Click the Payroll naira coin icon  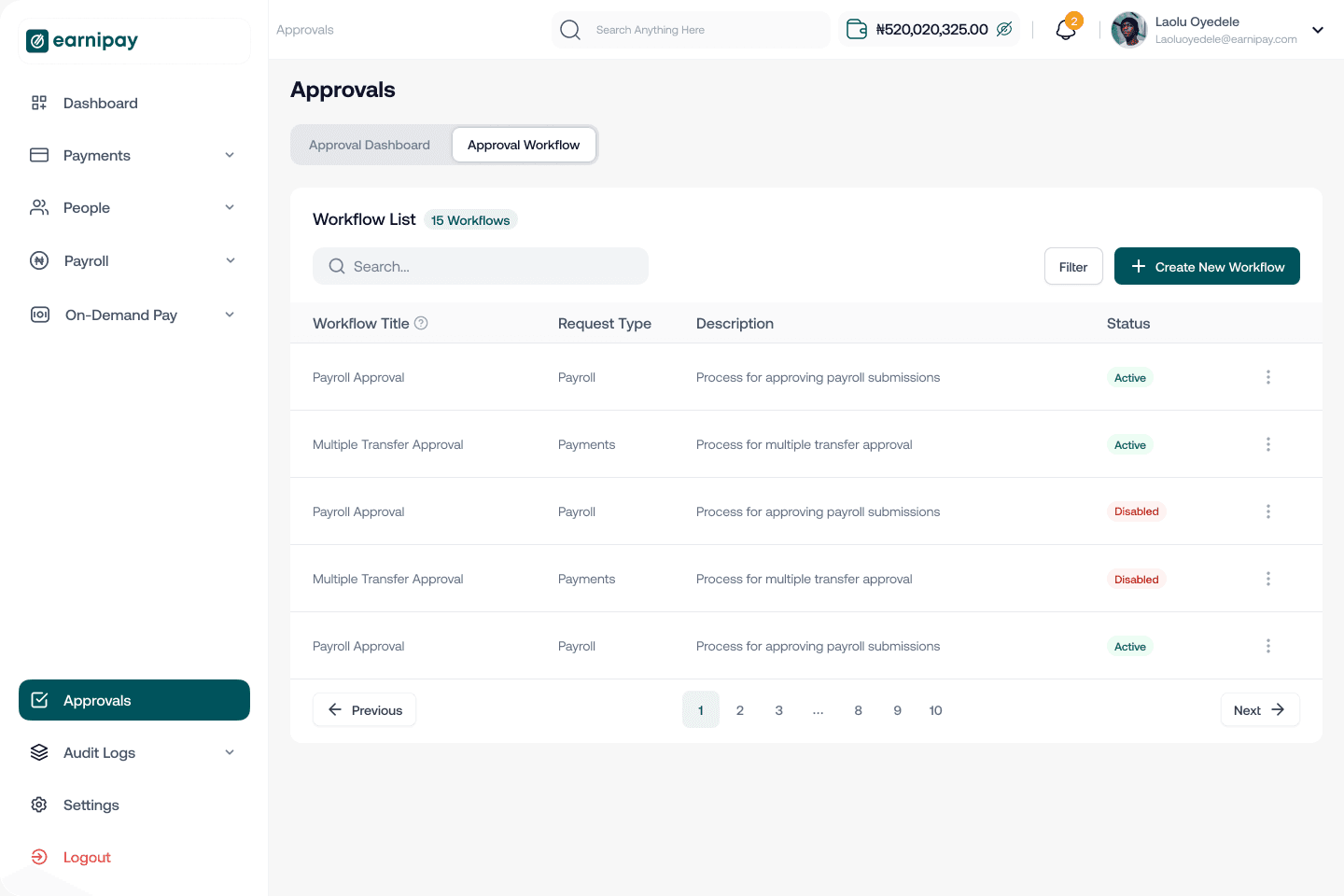(x=39, y=260)
